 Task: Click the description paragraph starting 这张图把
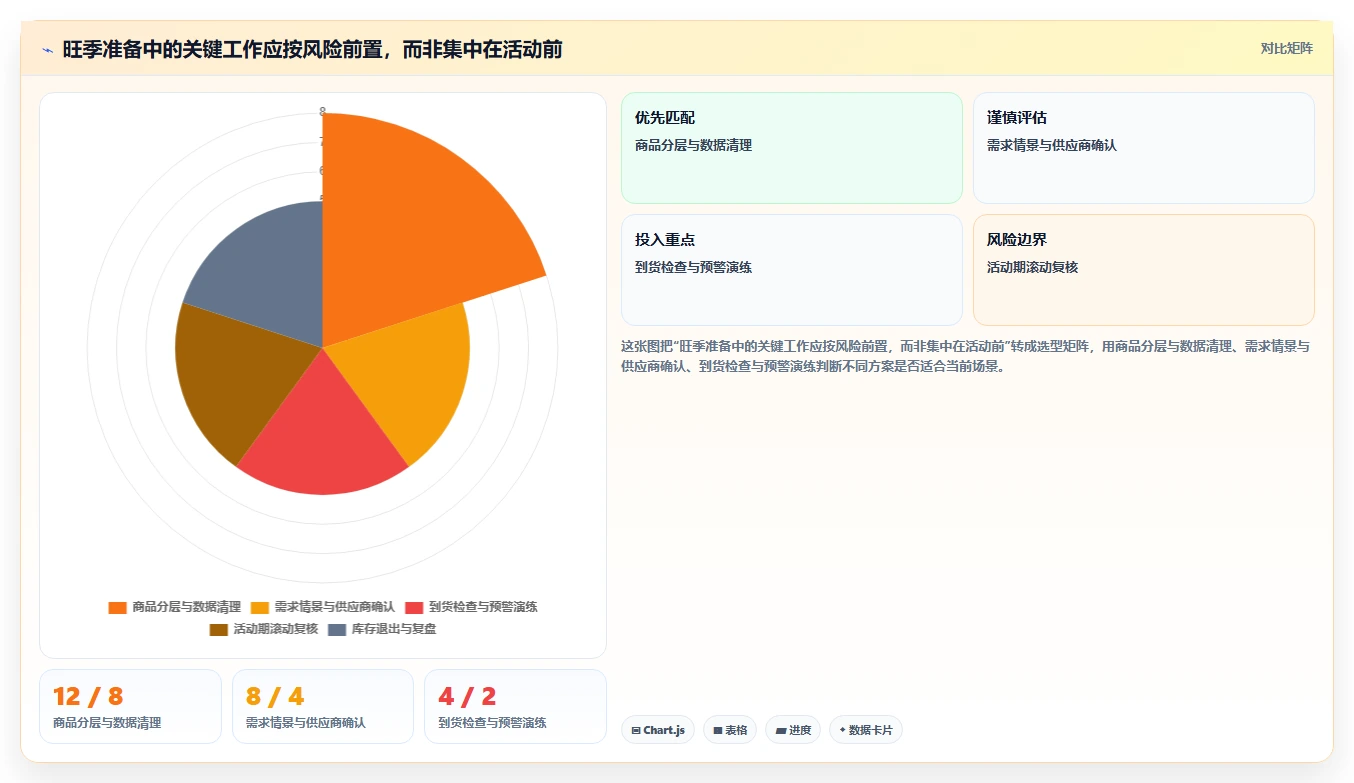[966, 356]
